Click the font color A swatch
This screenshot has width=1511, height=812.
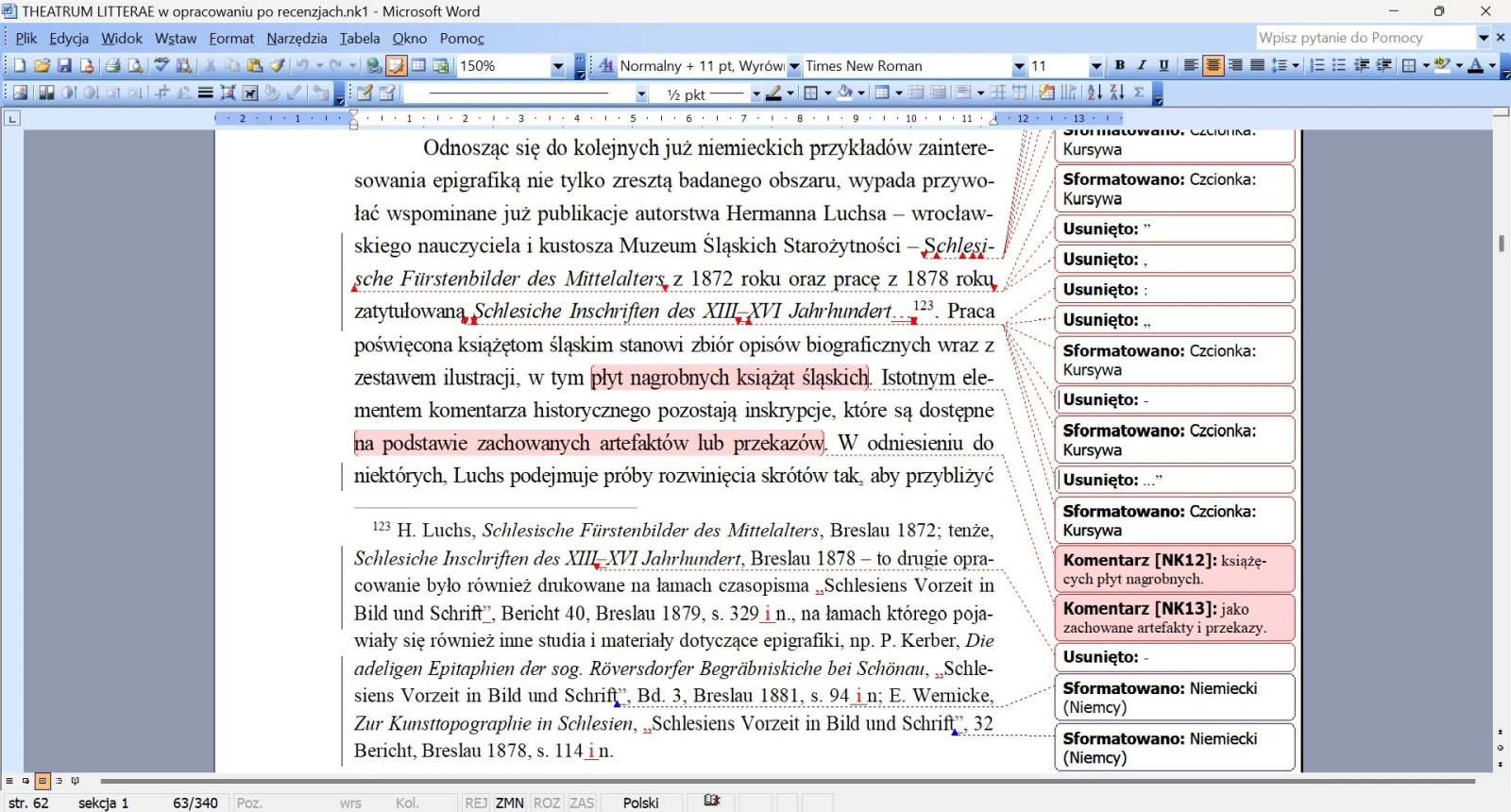pos(1475,66)
